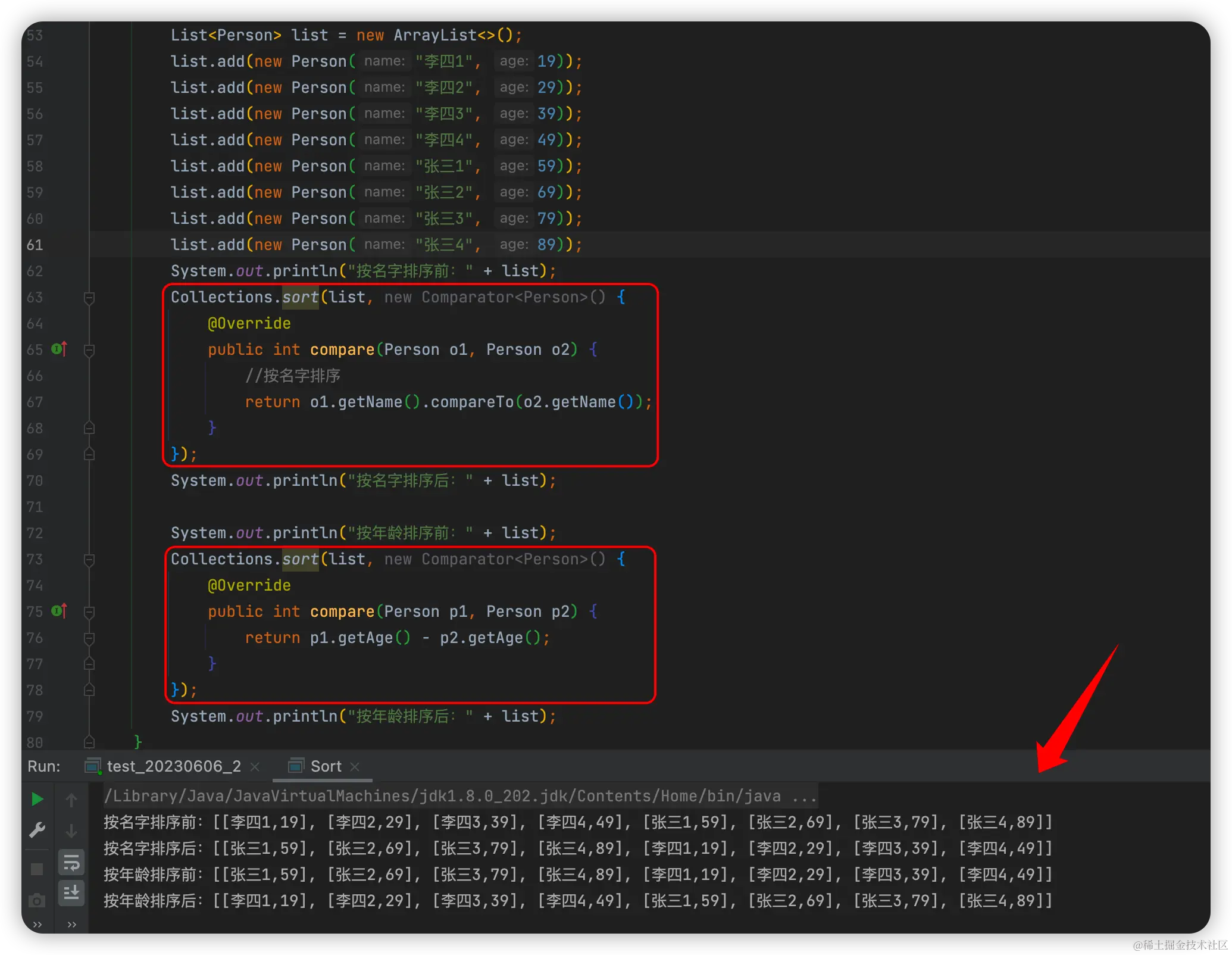Click the '按名字排序后:' console output line
Image resolution: width=1232 pixels, height=955 pixels.
(578, 848)
